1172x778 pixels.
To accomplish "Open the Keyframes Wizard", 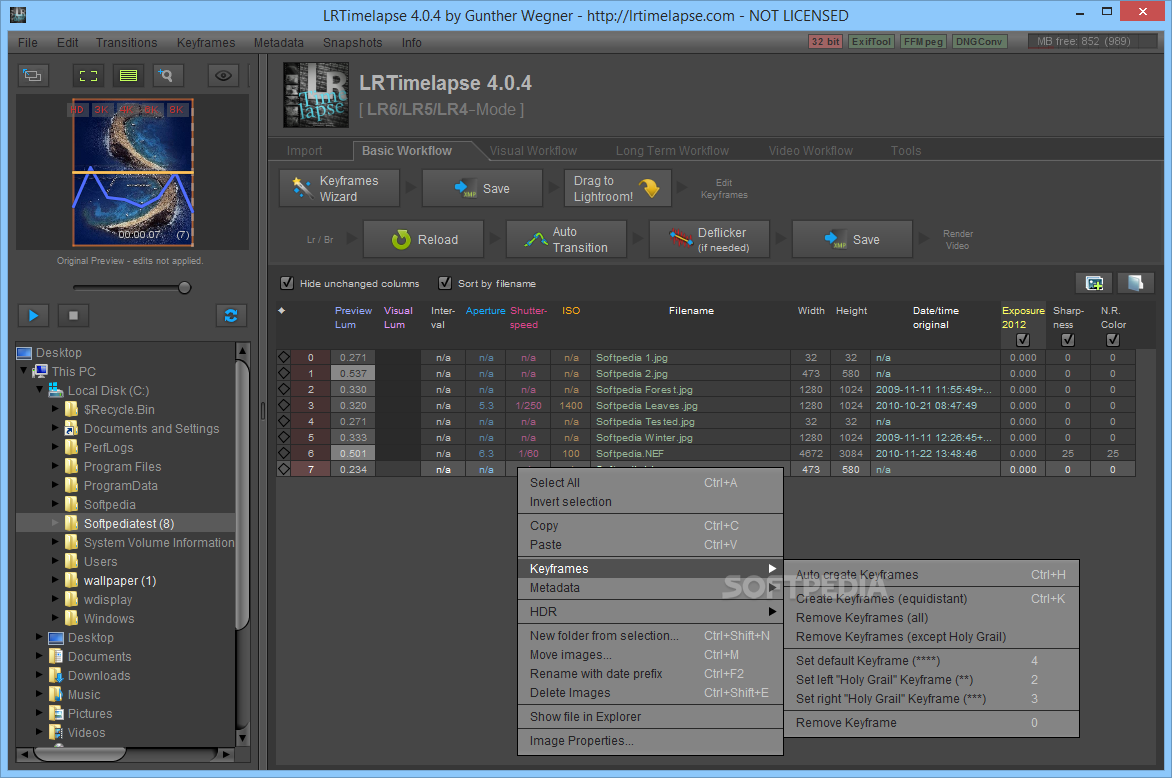I will pos(339,188).
